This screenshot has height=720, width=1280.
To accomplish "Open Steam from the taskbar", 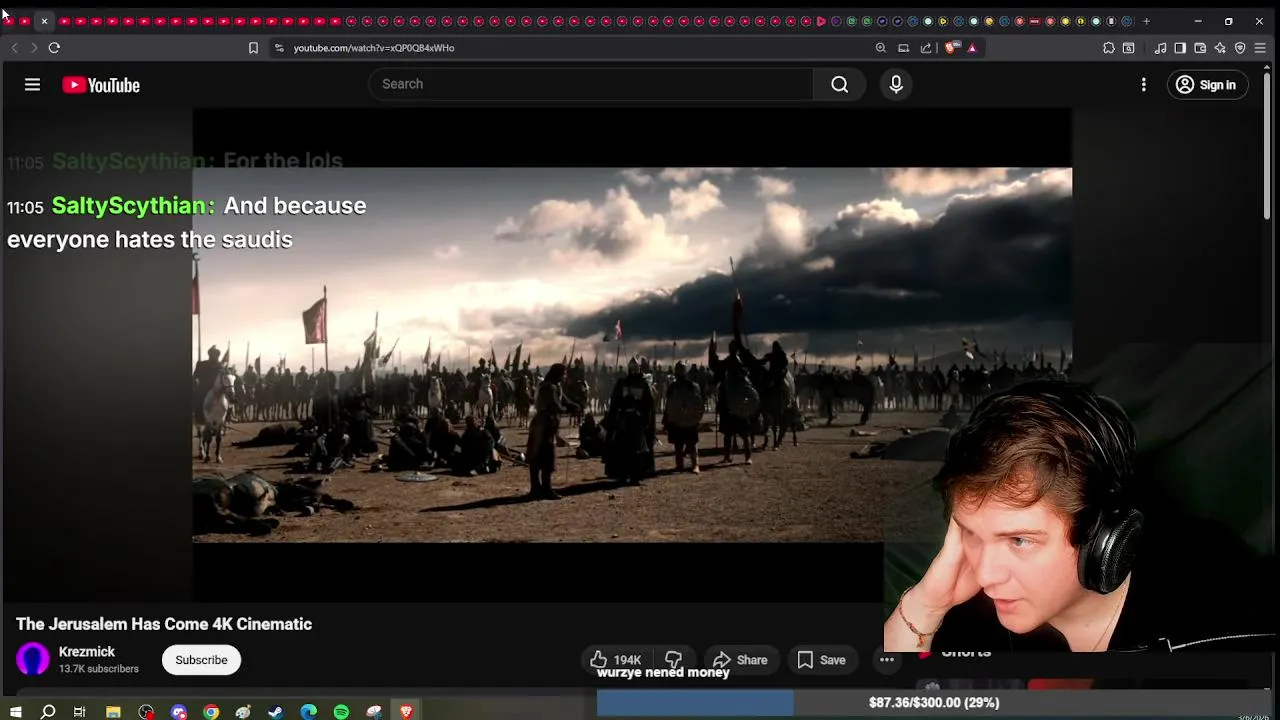I will [276, 712].
